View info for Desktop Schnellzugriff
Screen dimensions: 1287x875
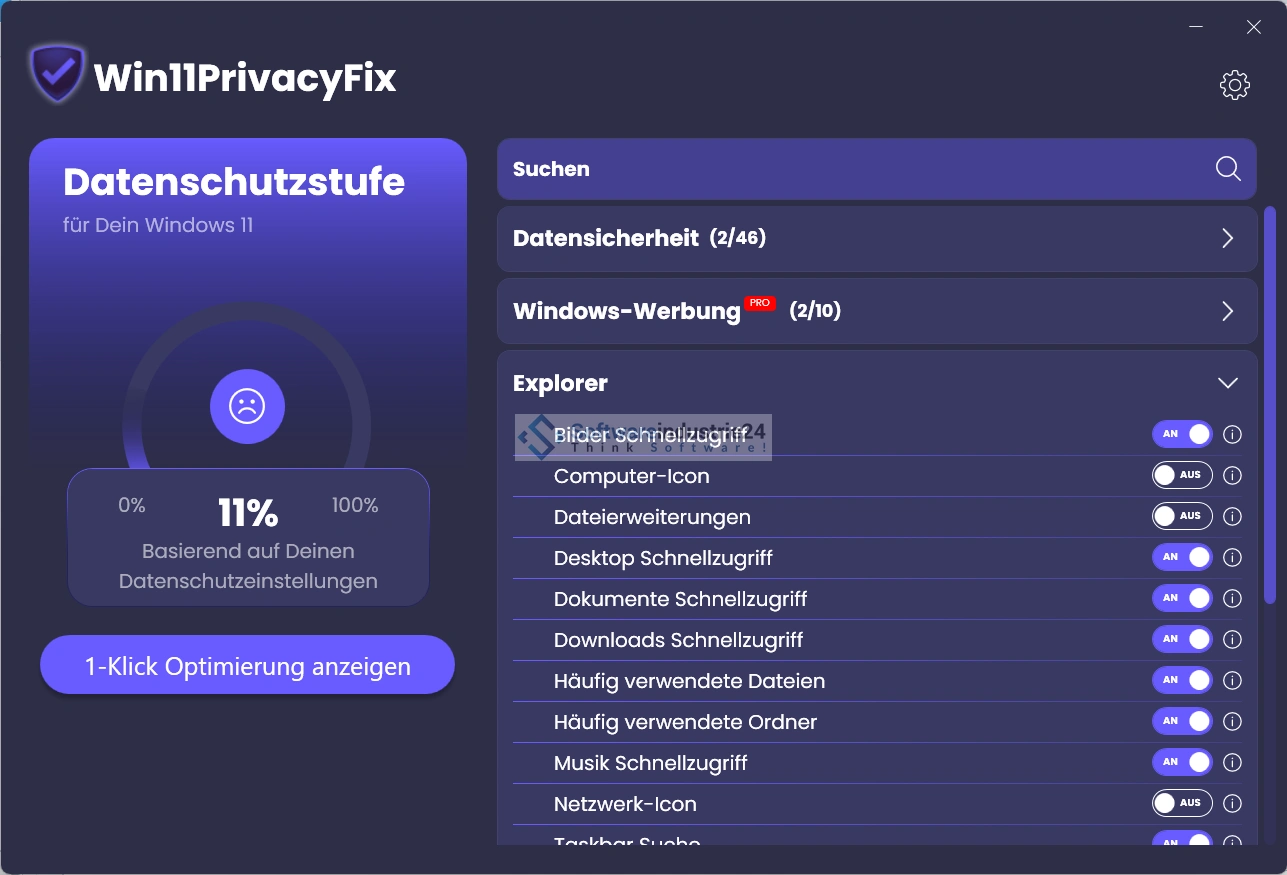pyautogui.click(x=1233, y=558)
